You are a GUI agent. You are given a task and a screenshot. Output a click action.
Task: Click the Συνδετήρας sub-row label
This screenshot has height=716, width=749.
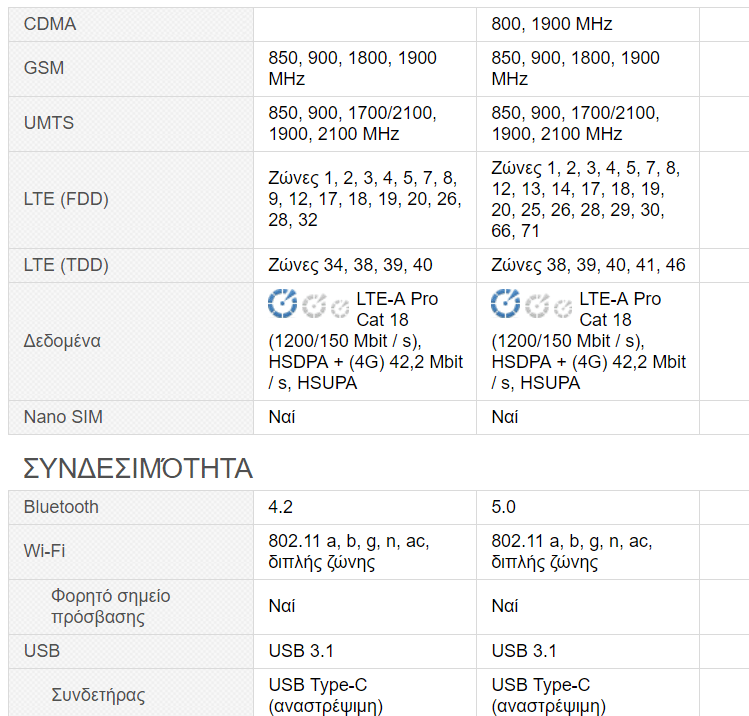98,694
